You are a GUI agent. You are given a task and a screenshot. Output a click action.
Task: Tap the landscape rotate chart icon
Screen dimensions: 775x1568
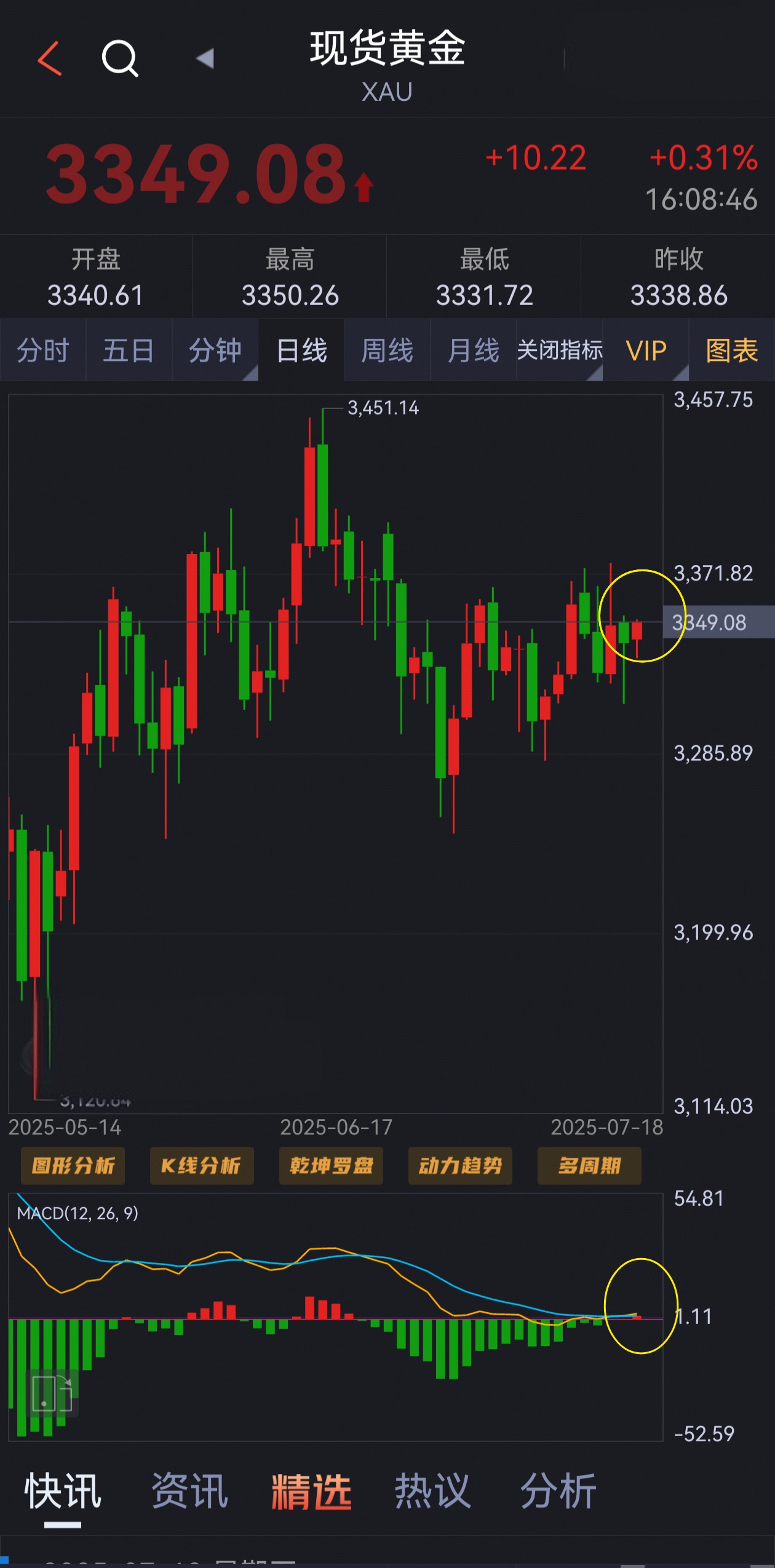[x=53, y=1393]
